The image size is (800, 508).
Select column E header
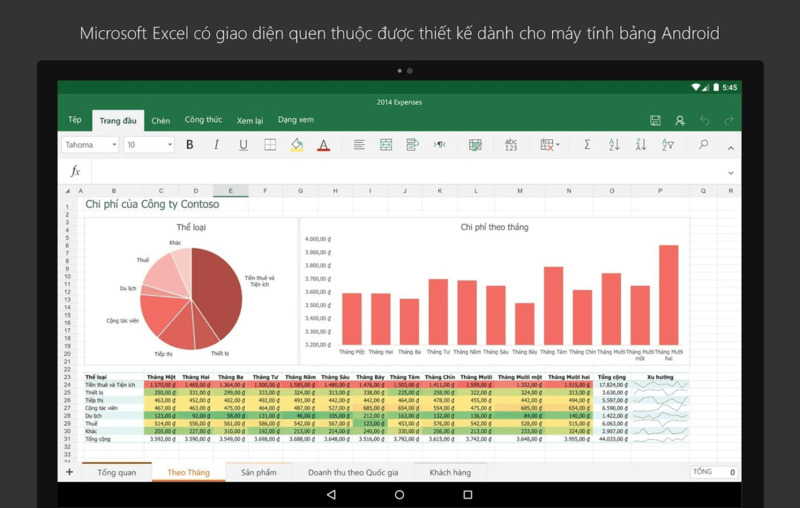click(231, 191)
